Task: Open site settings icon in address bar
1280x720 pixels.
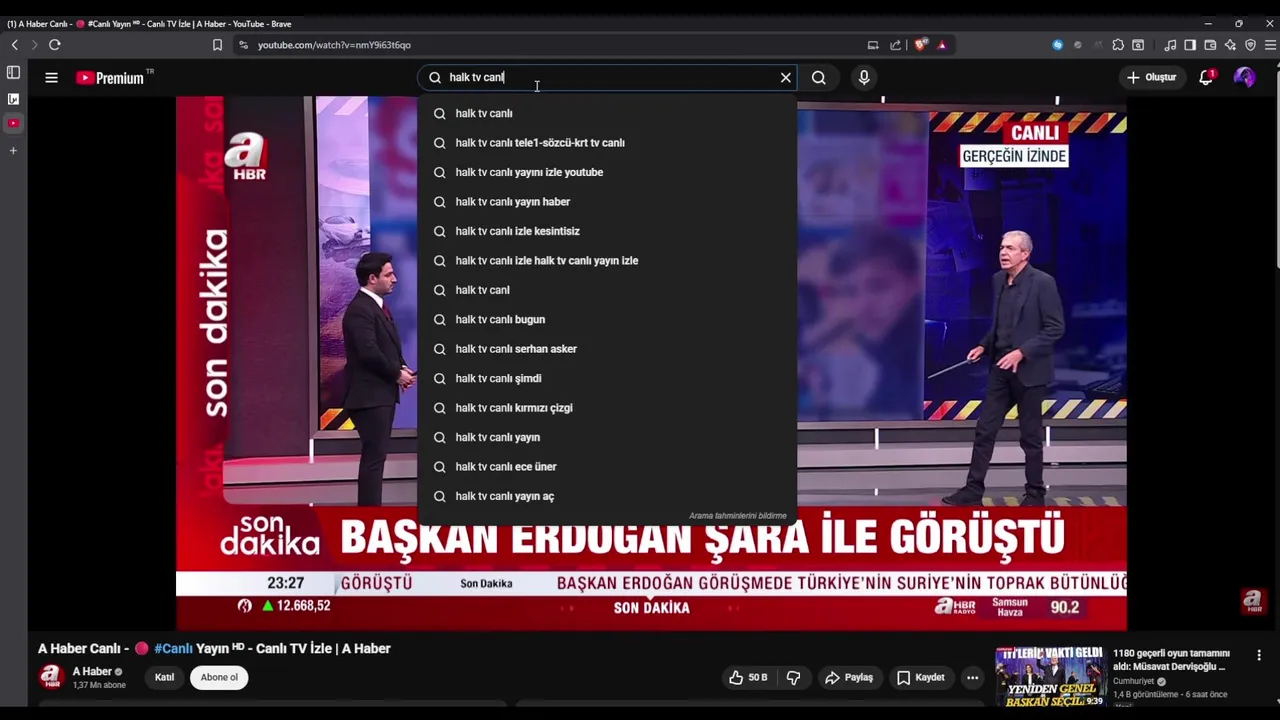Action: point(243,45)
